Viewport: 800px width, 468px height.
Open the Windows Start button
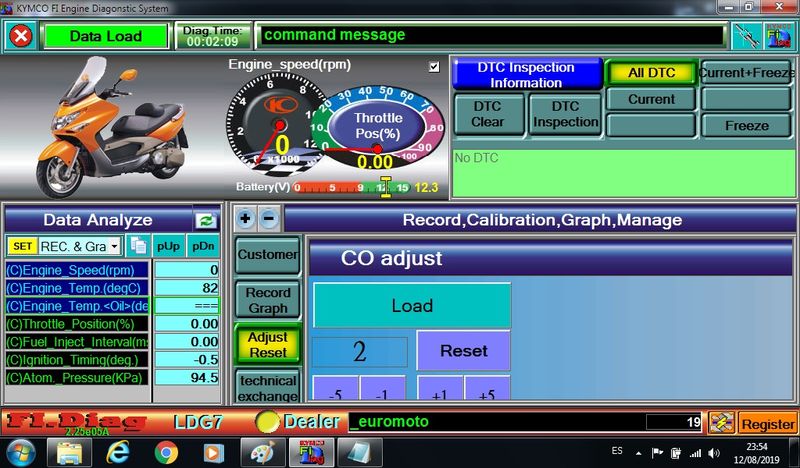pyautogui.click(x=20, y=453)
